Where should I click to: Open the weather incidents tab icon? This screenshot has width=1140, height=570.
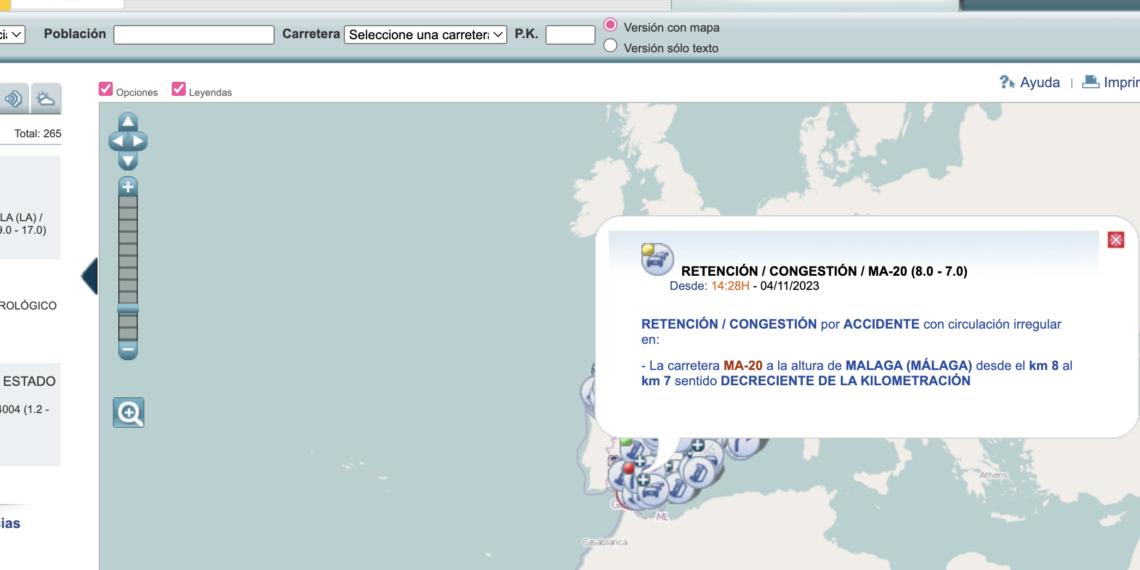point(46,99)
